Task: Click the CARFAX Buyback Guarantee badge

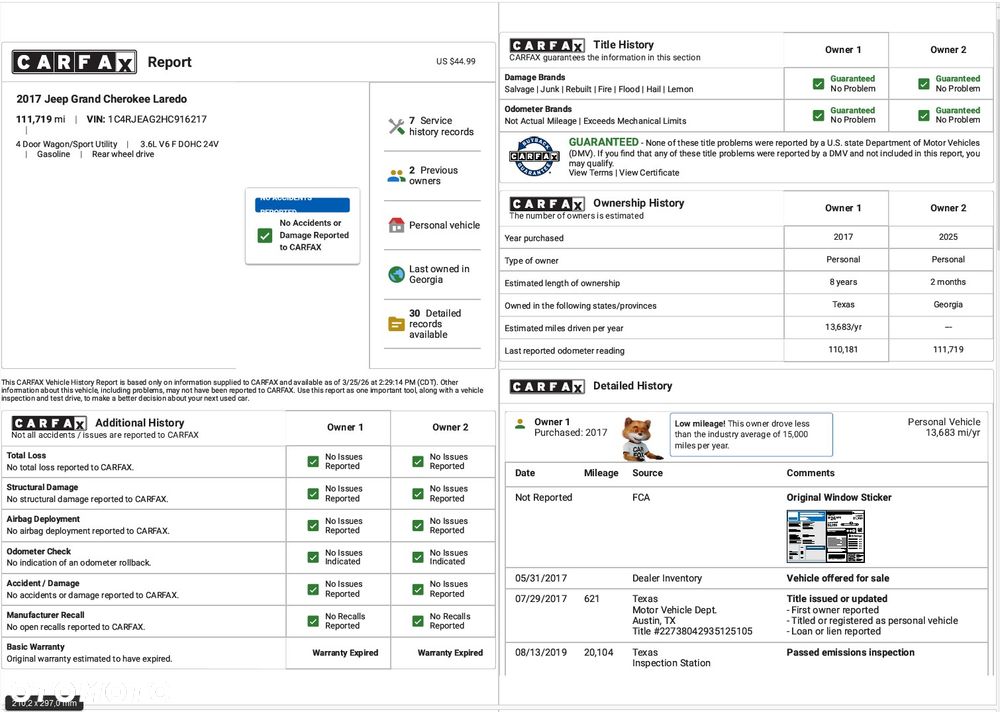Action: point(534,156)
